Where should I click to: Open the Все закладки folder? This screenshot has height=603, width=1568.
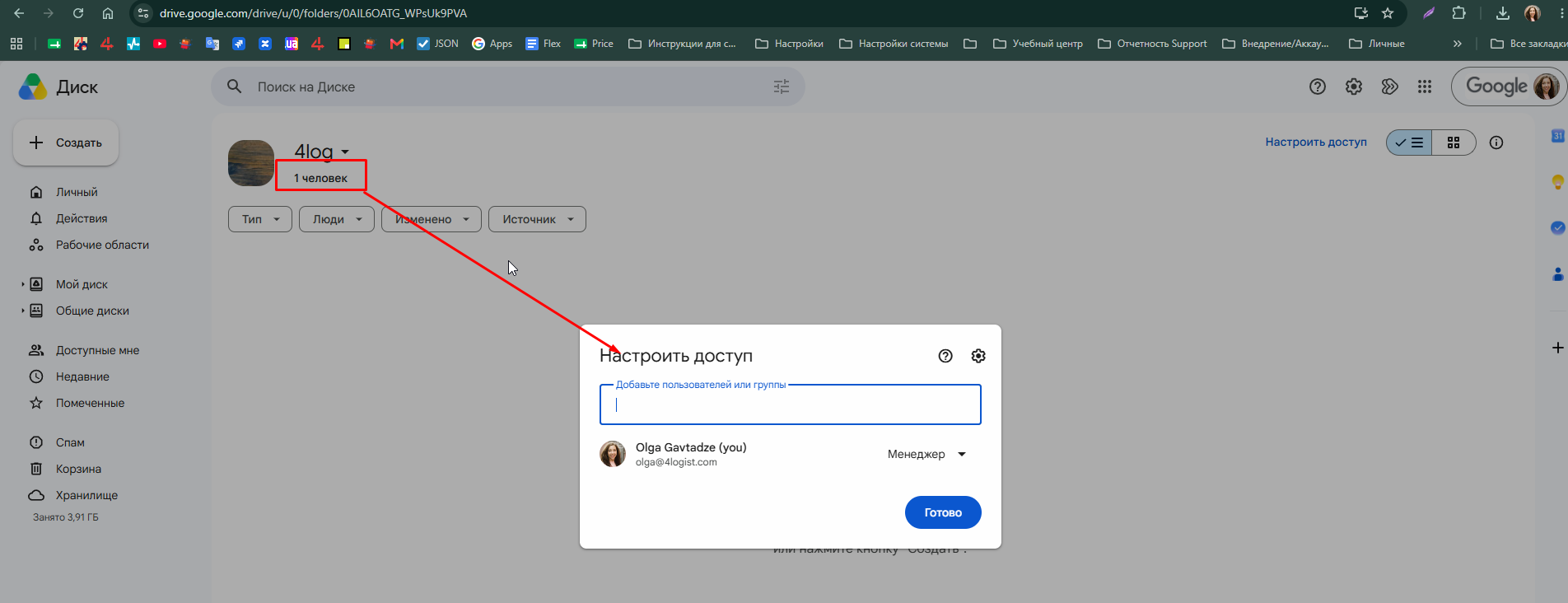(1528, 44)
